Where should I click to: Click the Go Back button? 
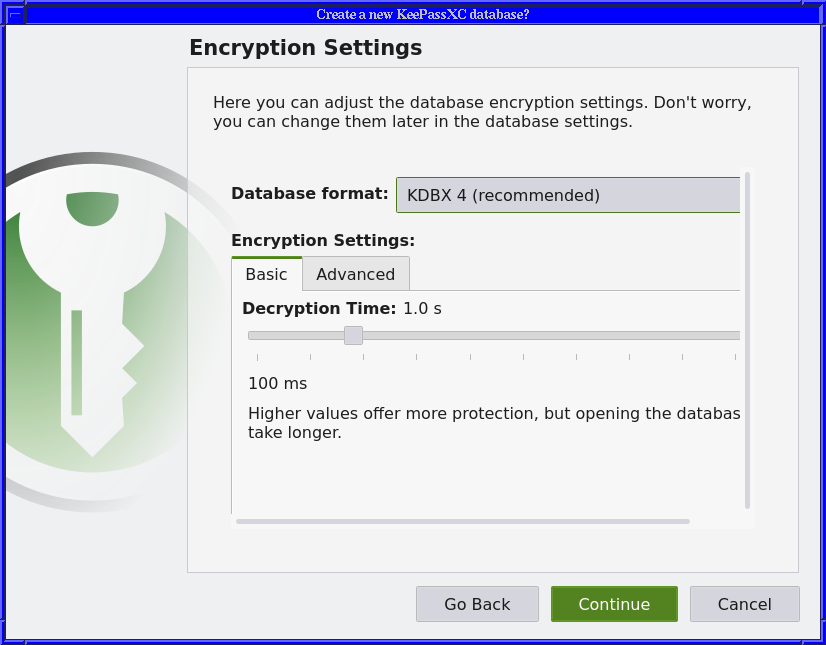coord(477,604)
